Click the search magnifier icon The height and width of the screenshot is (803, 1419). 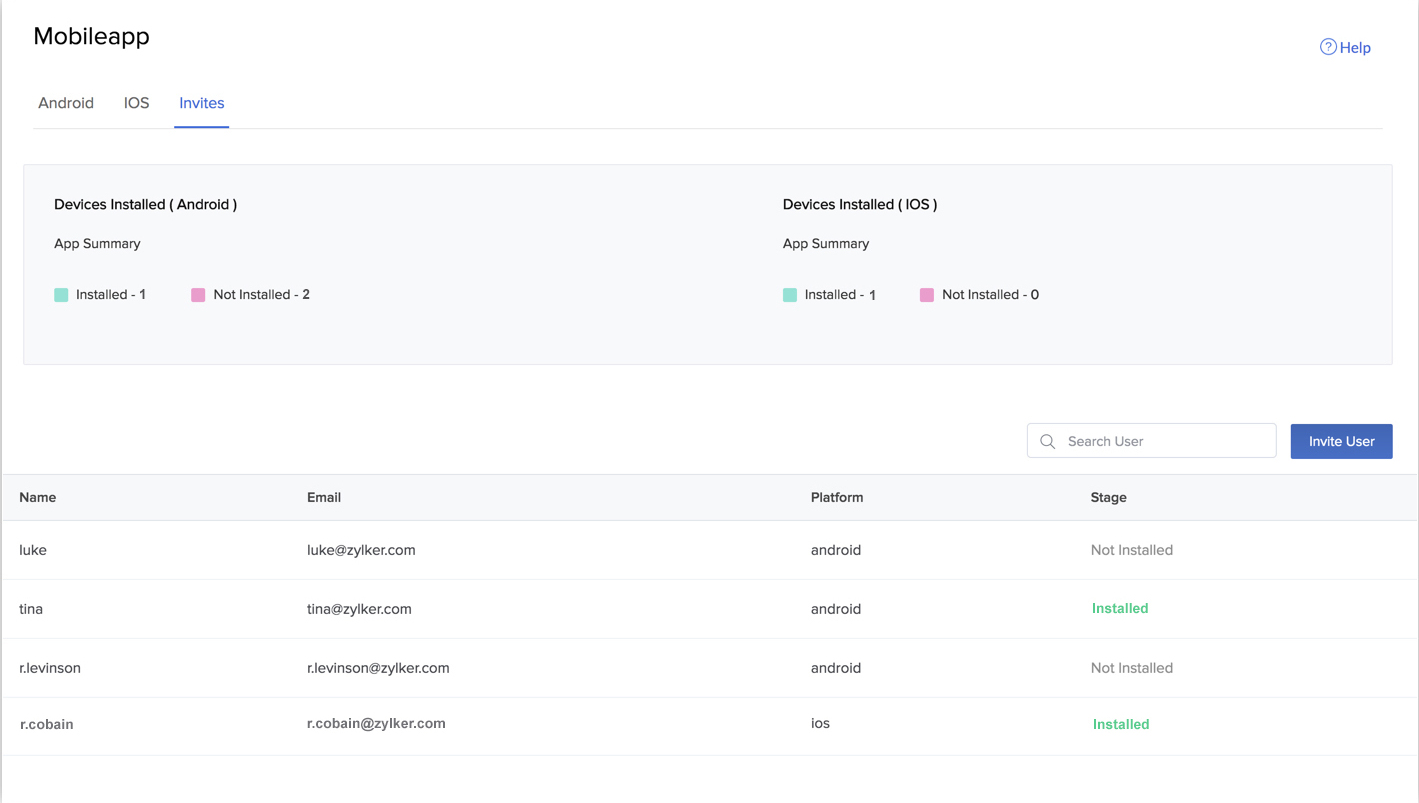(1047, 441)
